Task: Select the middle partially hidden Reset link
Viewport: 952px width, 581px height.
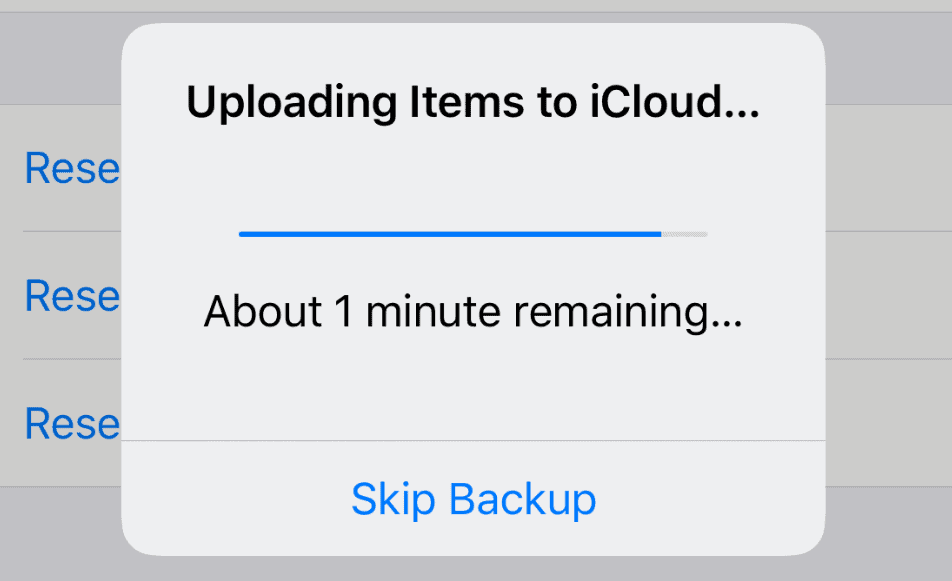Action: 71,295
